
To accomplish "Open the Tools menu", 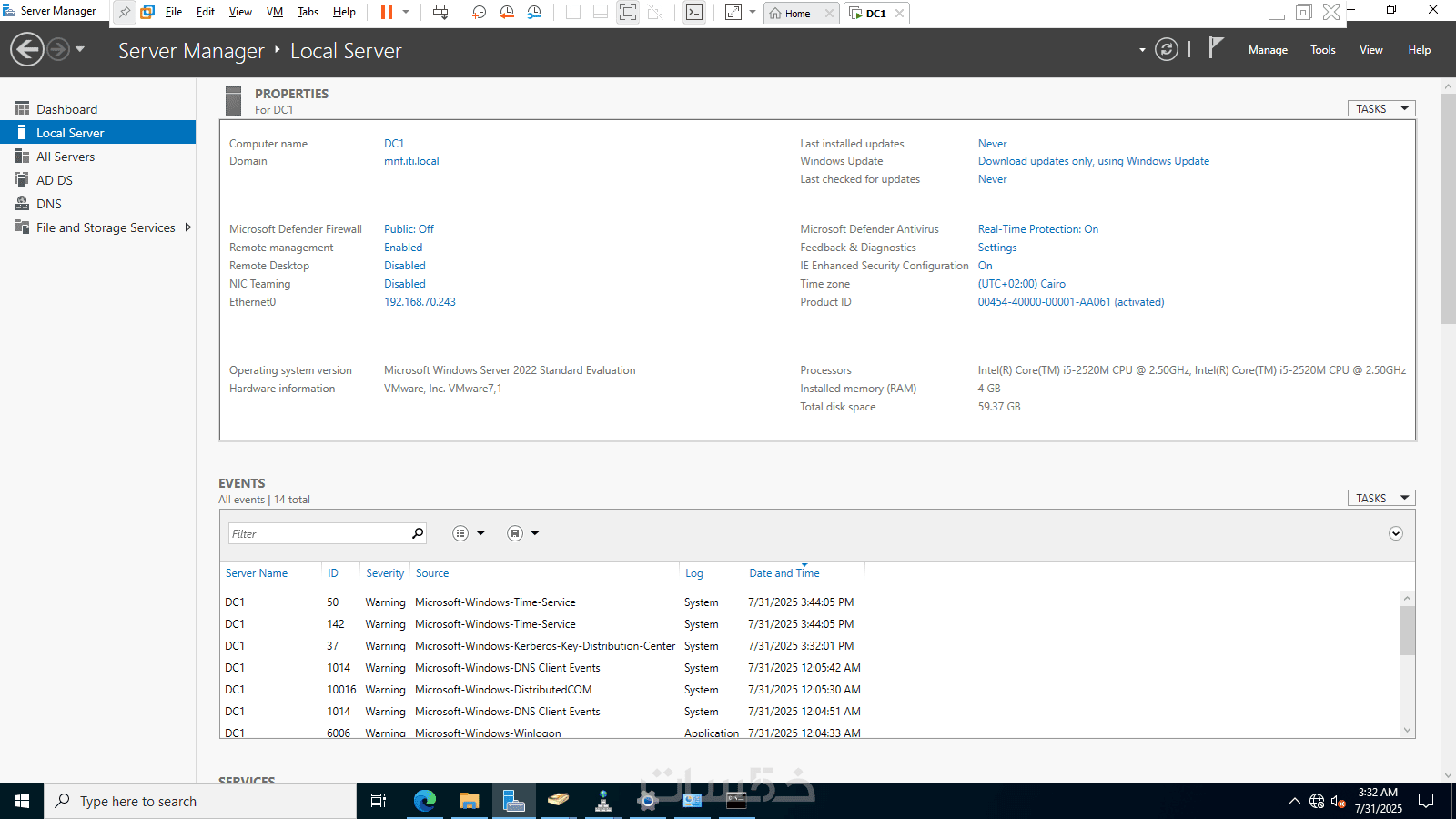I will [1323, 50].
